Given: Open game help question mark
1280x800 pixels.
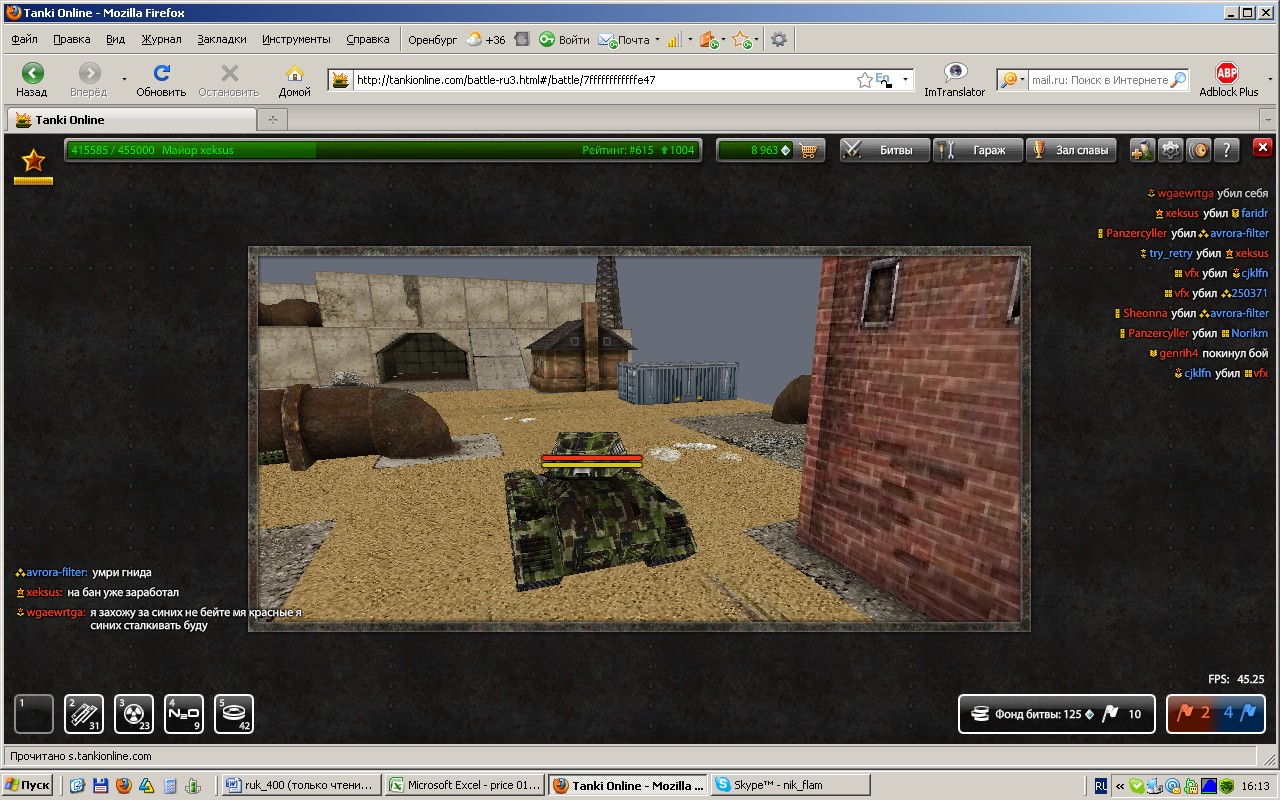Looking at the screenshot, I should pos(1227,150).
